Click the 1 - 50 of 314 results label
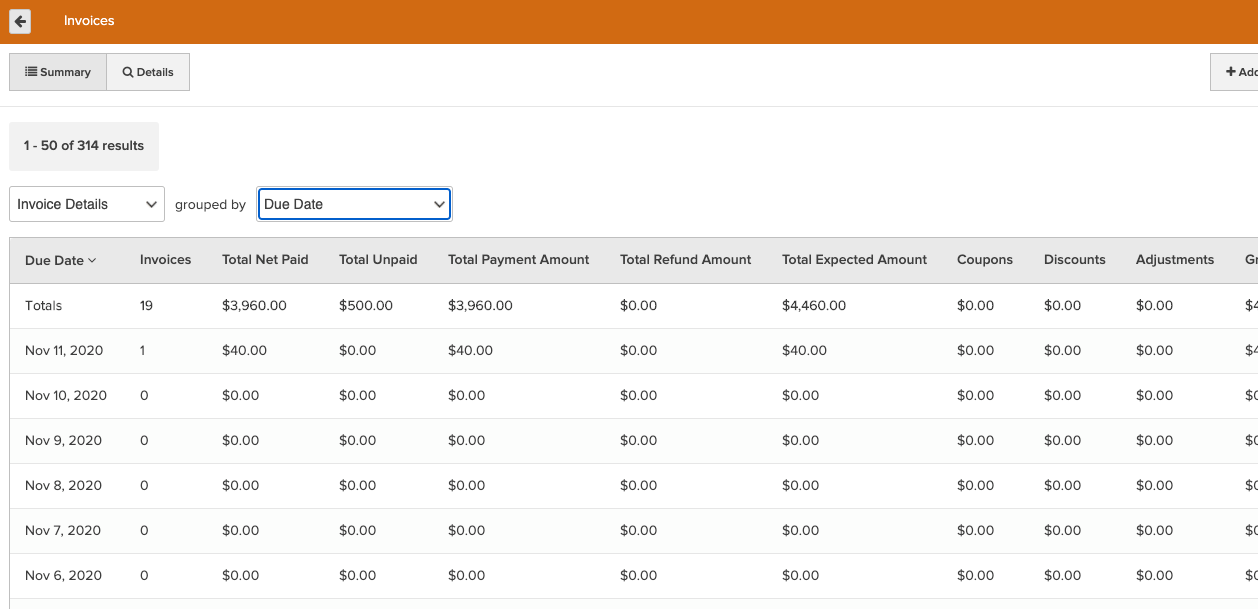Image resolution: width=1258 pixels, height=609 pixels. 83,145
